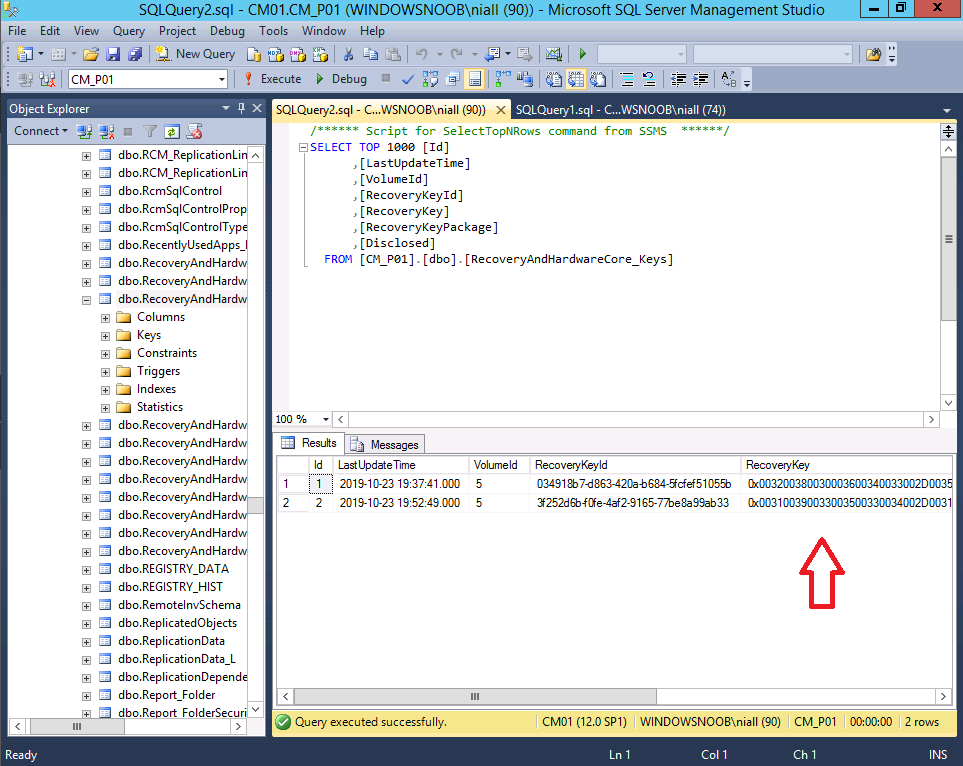This screenshot has height=766, width=963.
Task: Click the New Project toolbar icon
Action: point(25,54)
